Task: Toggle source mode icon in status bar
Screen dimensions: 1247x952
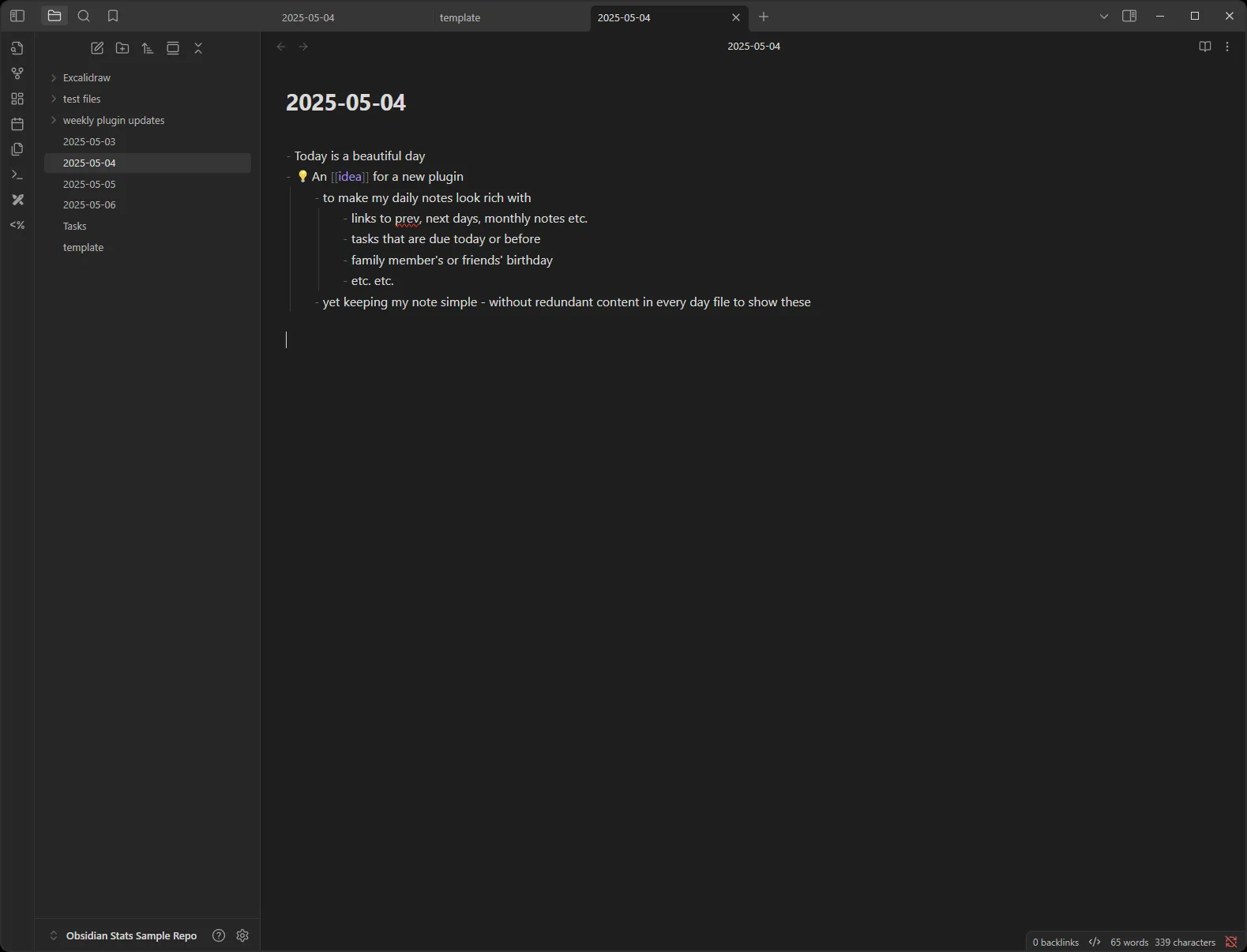Action: 1095,942
